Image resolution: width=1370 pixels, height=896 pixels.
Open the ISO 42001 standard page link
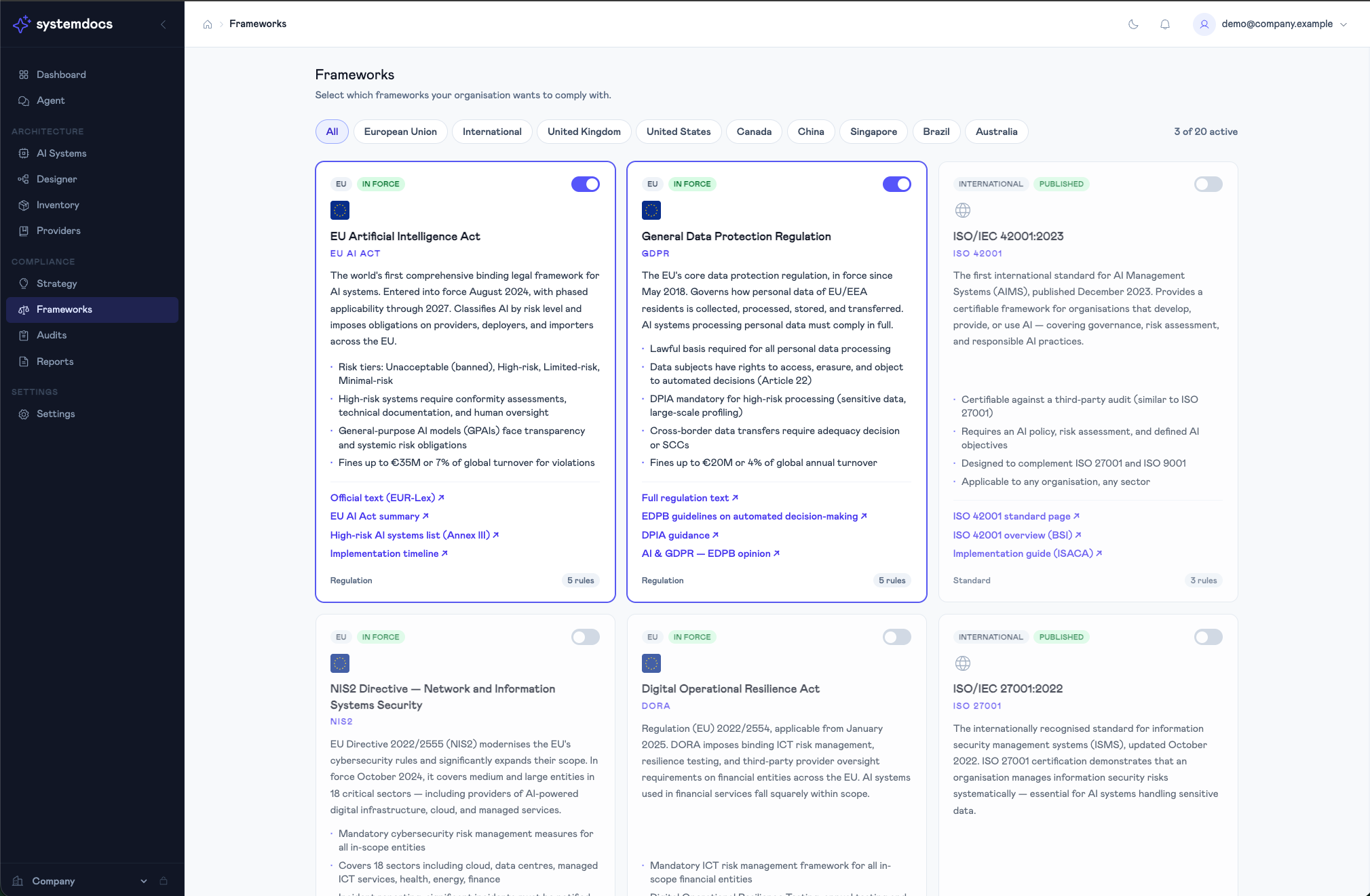tap(1016, 516)
